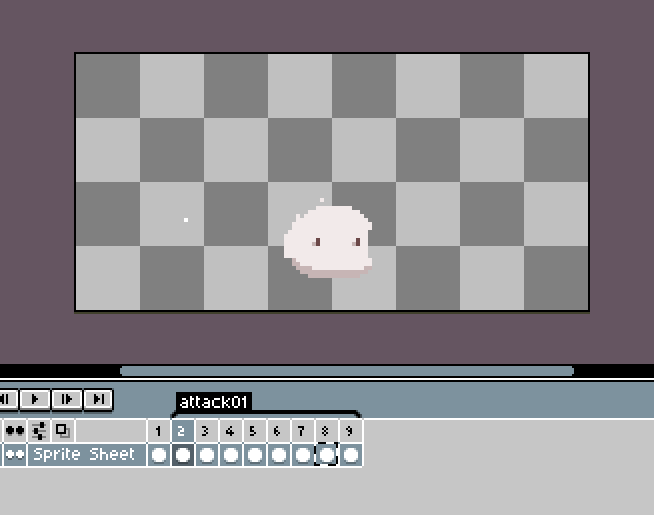The image size is (654, 515).
Task: Click cel at frame 1 of Sprite Sheet
Action: pos(158,455)
